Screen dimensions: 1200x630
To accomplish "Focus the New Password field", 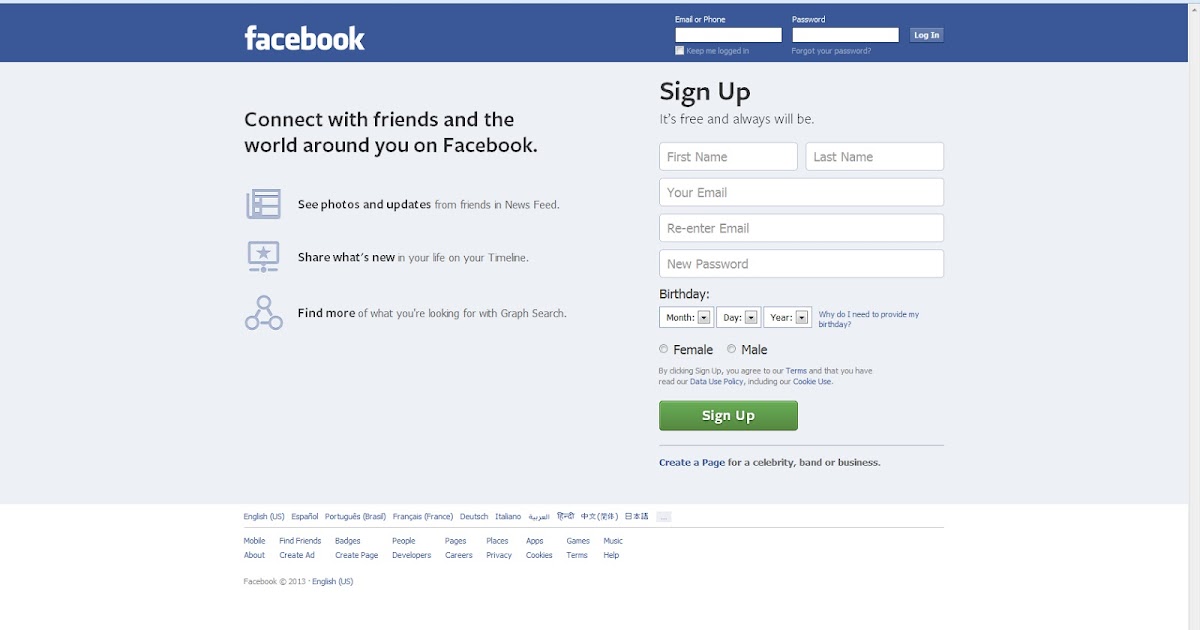I will point(801,264).
